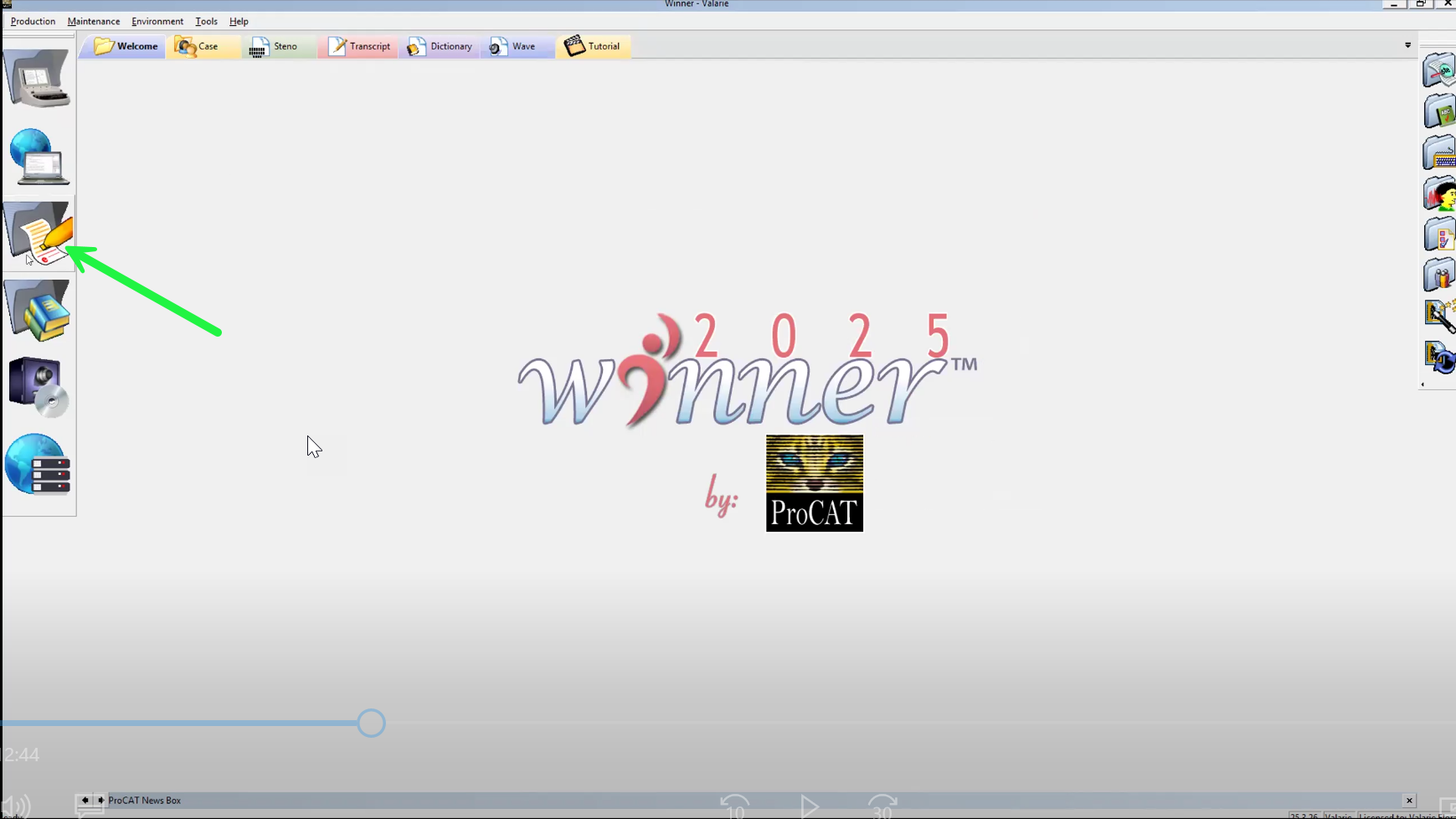This screenshot has height=819, width=1456.
Task: Click the video progress slider handle
Action: click(x=371, y=723)
